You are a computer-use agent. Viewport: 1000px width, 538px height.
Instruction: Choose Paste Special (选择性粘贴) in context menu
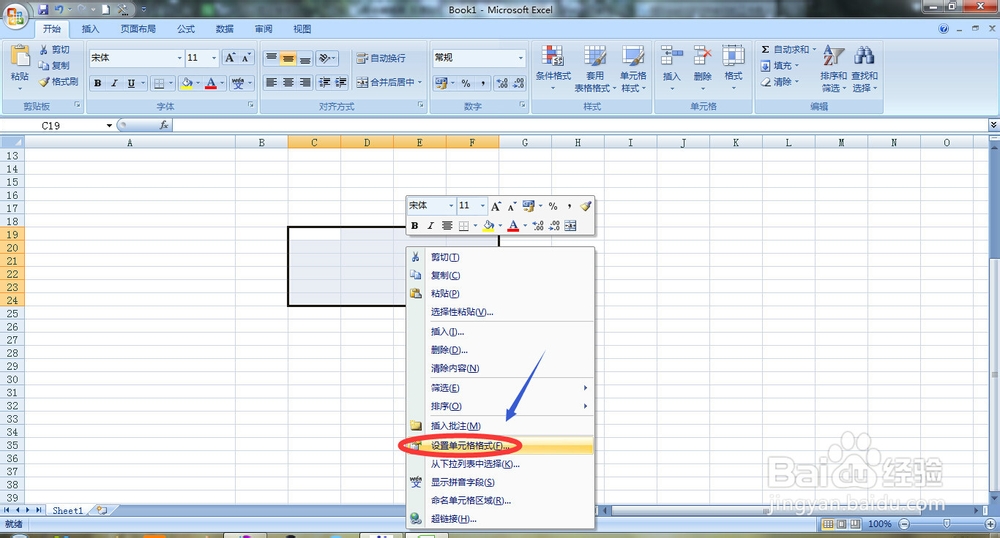click(x=501, y=312)
